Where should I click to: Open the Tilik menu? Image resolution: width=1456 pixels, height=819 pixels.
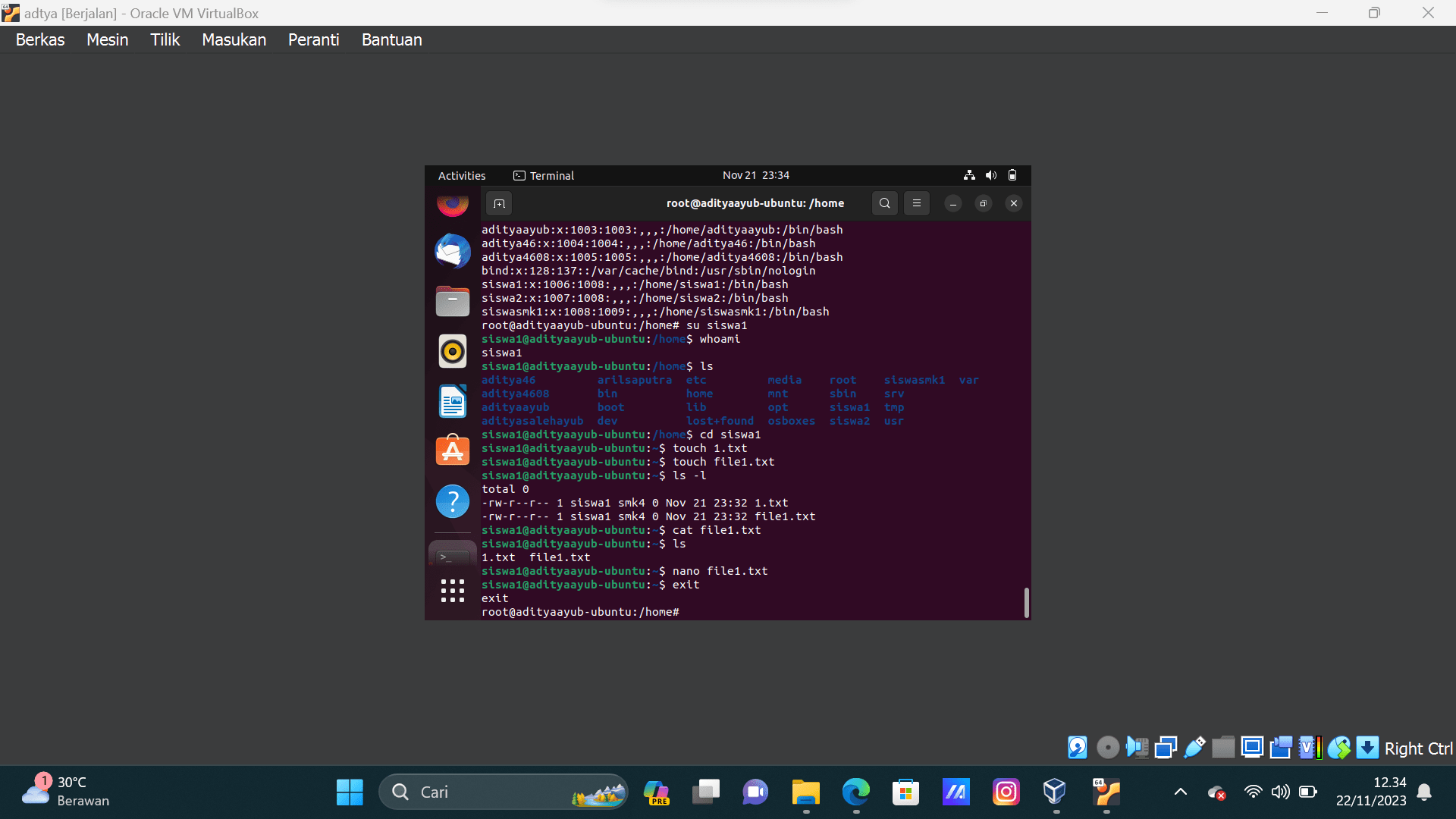pyautogui.click(x=165, y=39)
